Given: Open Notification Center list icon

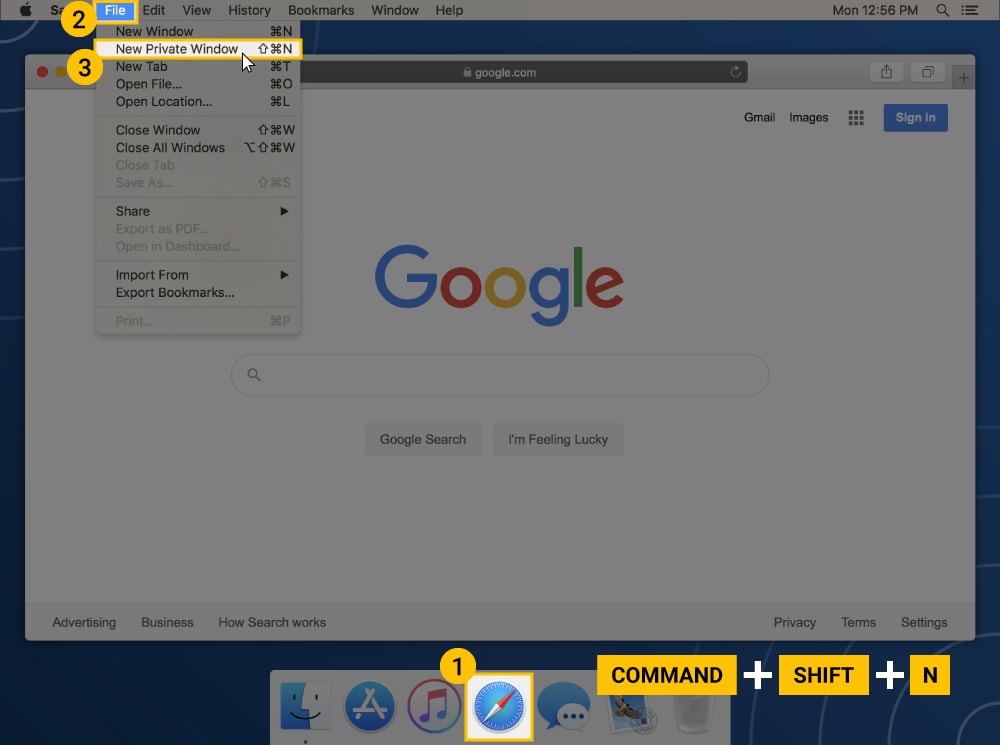Looking at the screenshot, I should click(x=970, y=10).
